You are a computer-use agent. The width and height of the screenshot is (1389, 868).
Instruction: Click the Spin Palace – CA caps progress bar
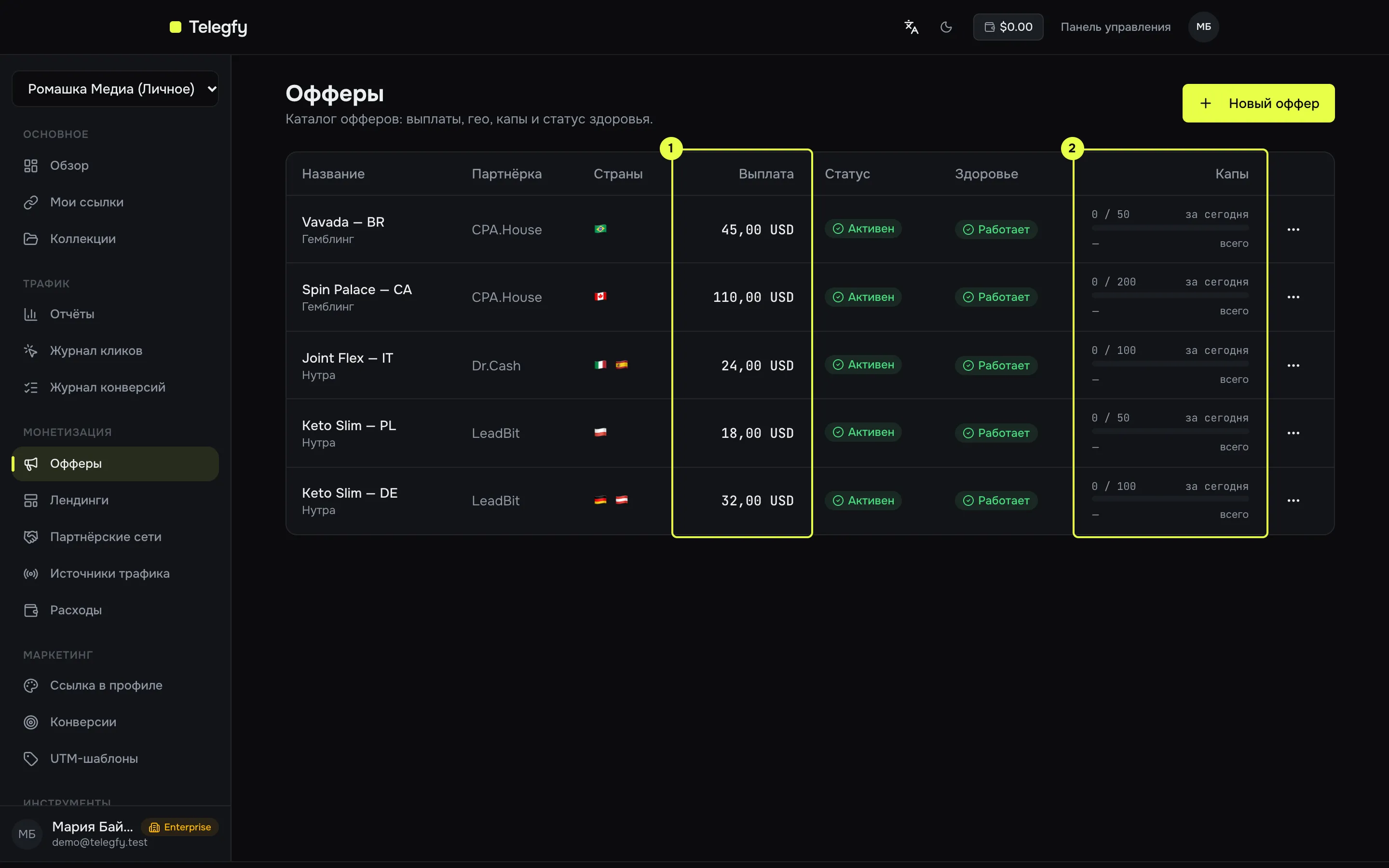tap(1170, 296)
